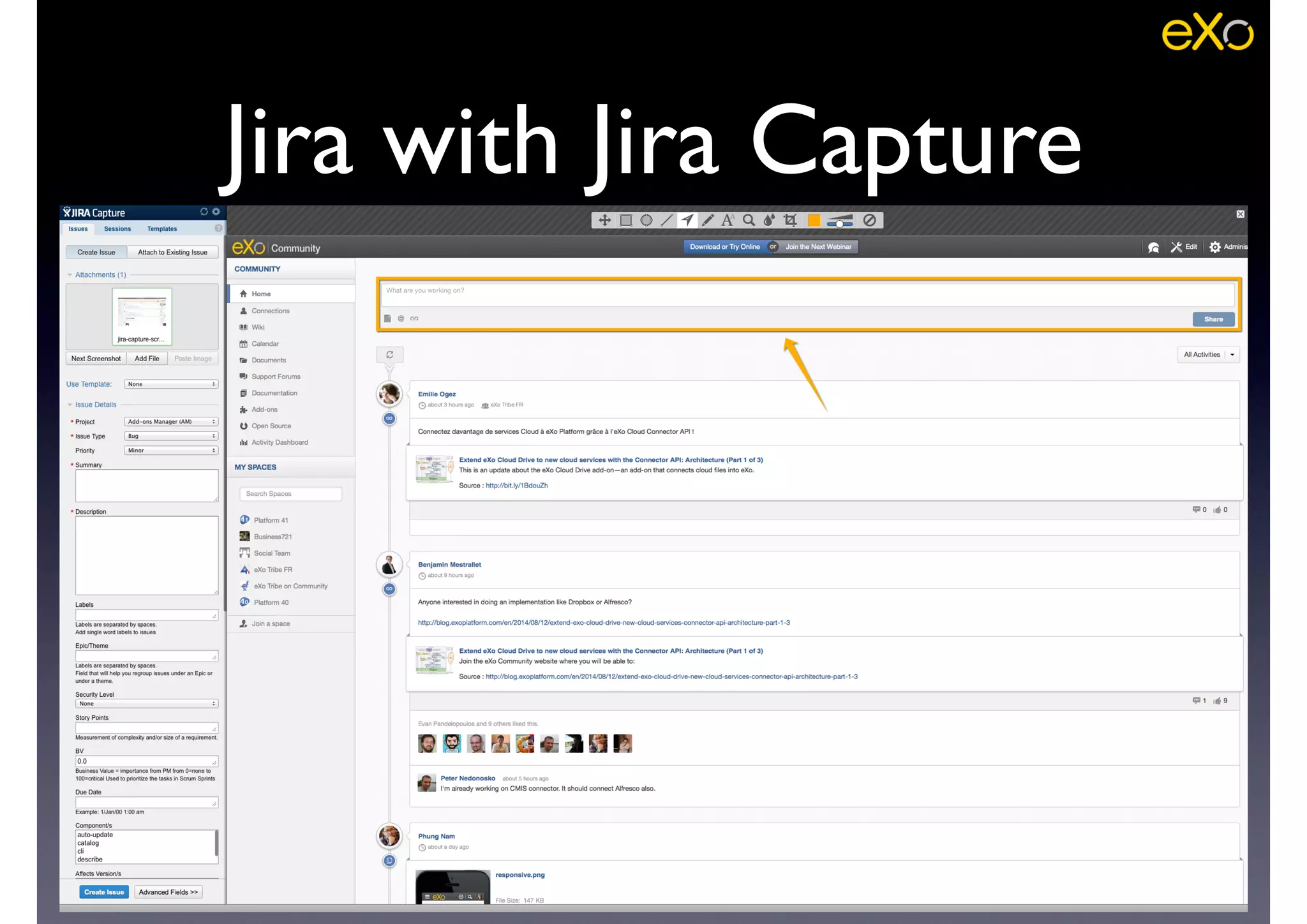Open the Project dropdown Add-ons Manager
The height and width of the screenshot is (924, 1307).
coord(171,422)
